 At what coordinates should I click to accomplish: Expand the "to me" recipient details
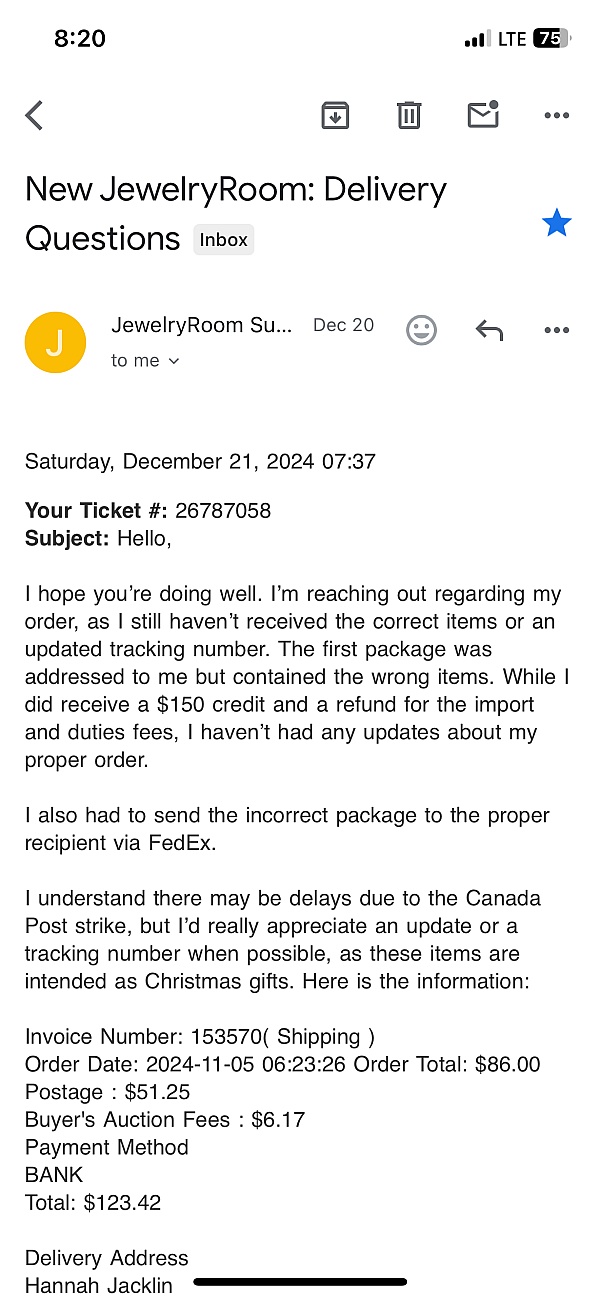tap(146, 361)
